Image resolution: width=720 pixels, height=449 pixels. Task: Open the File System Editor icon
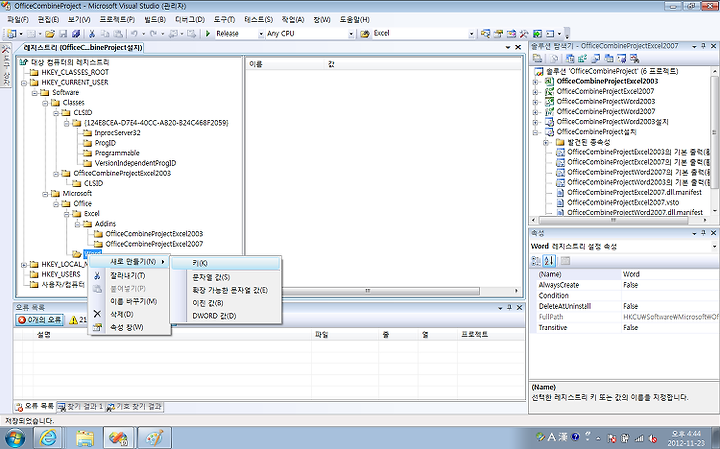click(x=570, y=58)
